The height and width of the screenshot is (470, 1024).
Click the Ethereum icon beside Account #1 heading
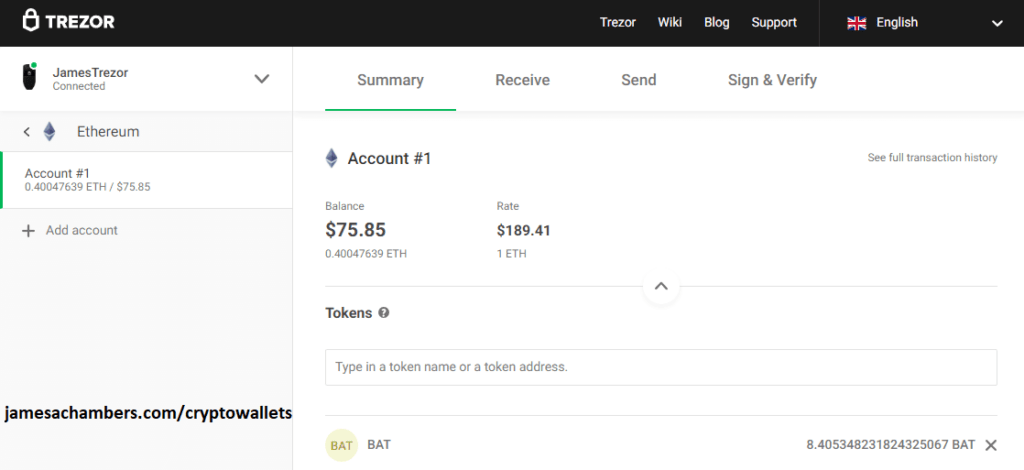[x=332, y=158]
